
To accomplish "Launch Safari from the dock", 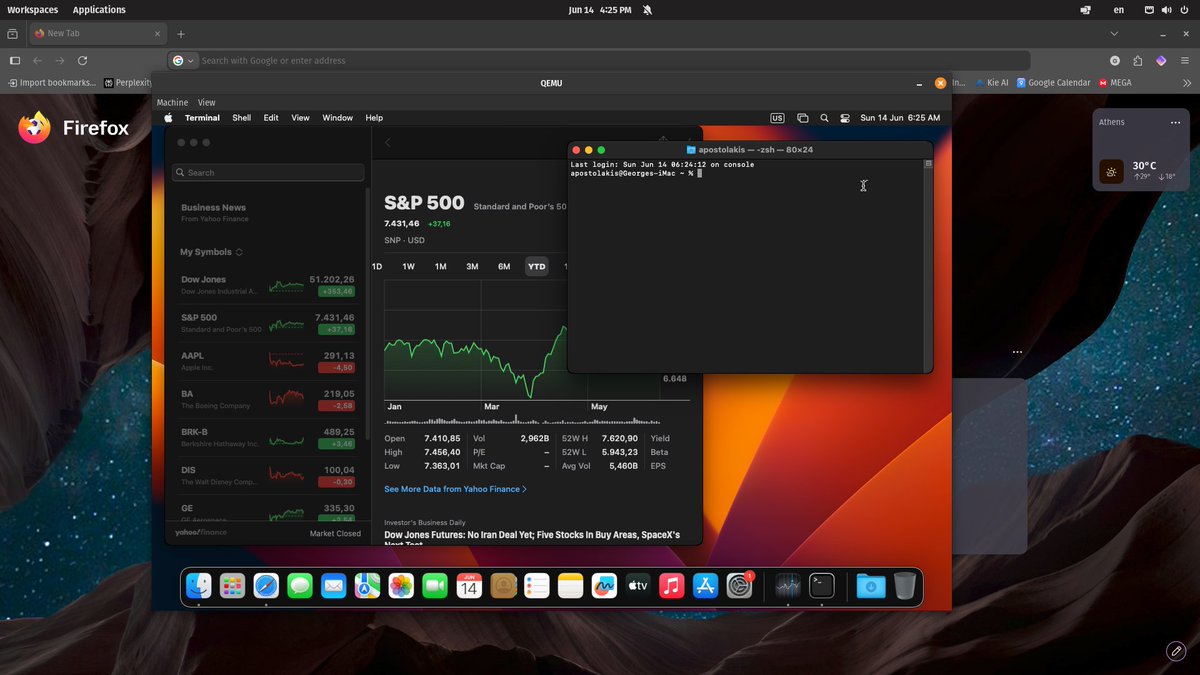I will coord(266,586).
